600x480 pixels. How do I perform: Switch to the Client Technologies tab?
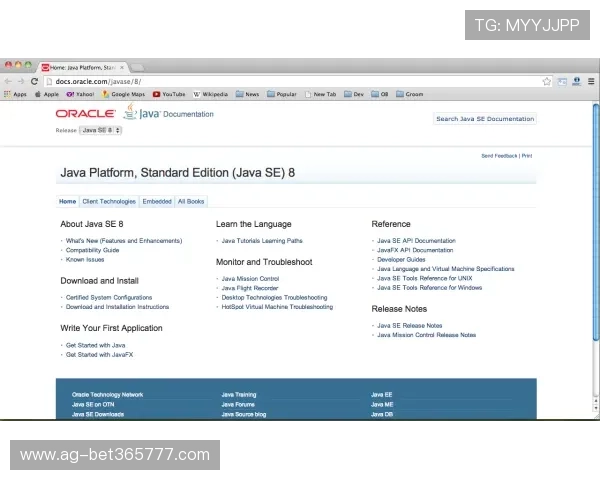coord(109,201)
